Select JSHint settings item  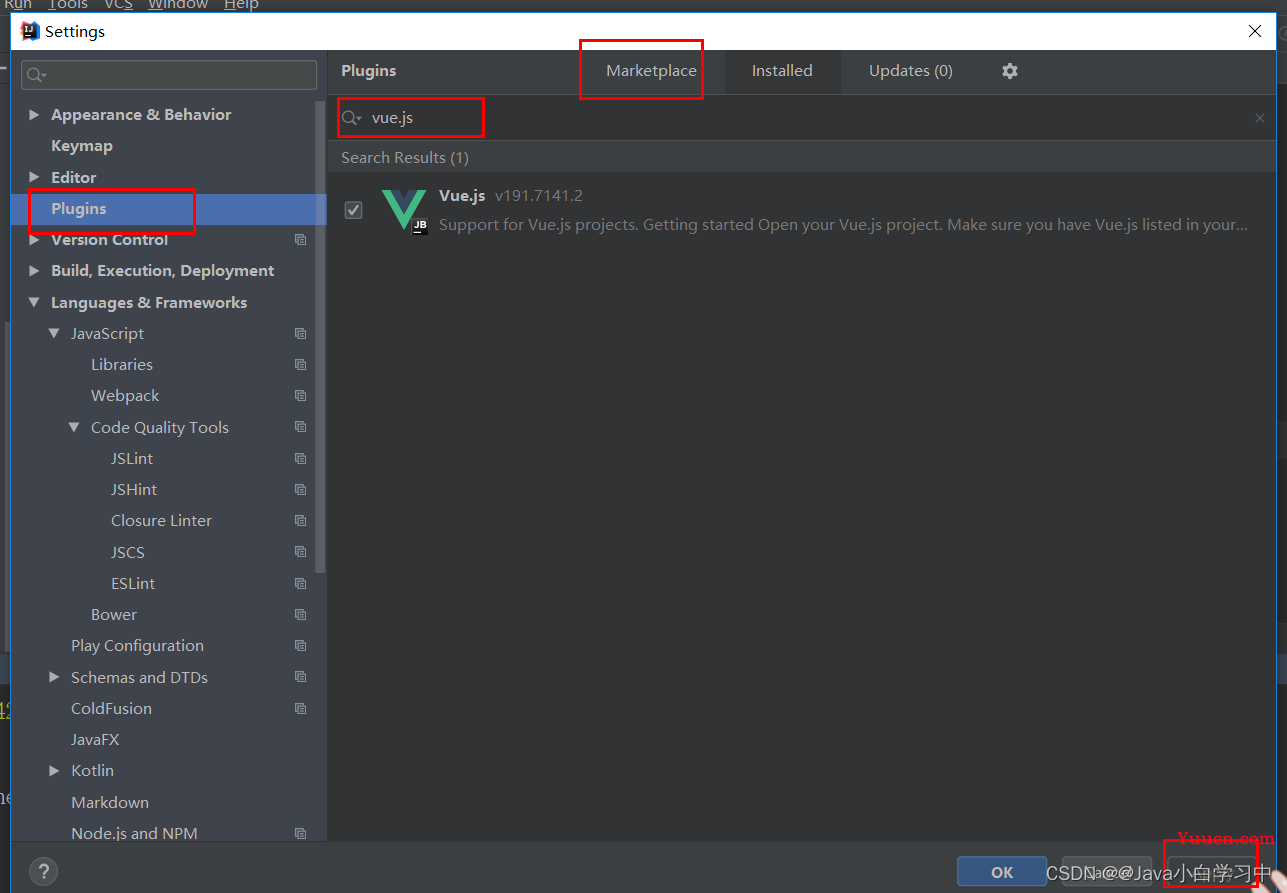[x=134, y=490]
